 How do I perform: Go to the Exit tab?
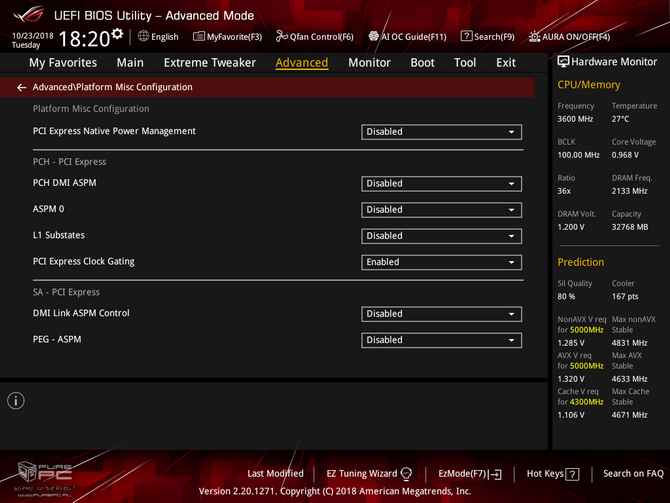(505, 63)
